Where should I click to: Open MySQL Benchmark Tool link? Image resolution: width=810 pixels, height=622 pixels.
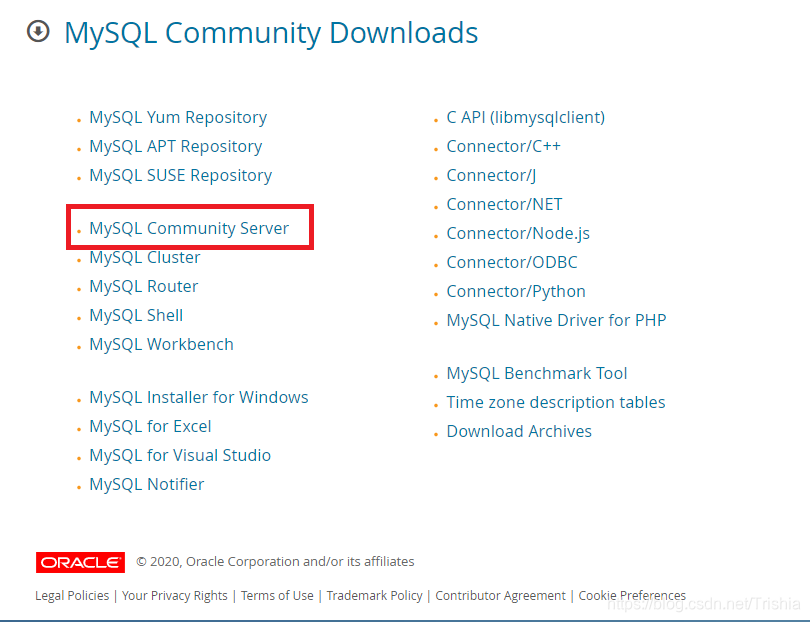tap(537, 373)
